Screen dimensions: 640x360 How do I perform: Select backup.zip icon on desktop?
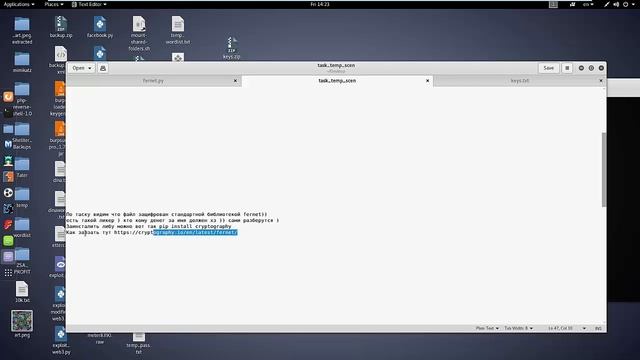[x=61, y=27]
